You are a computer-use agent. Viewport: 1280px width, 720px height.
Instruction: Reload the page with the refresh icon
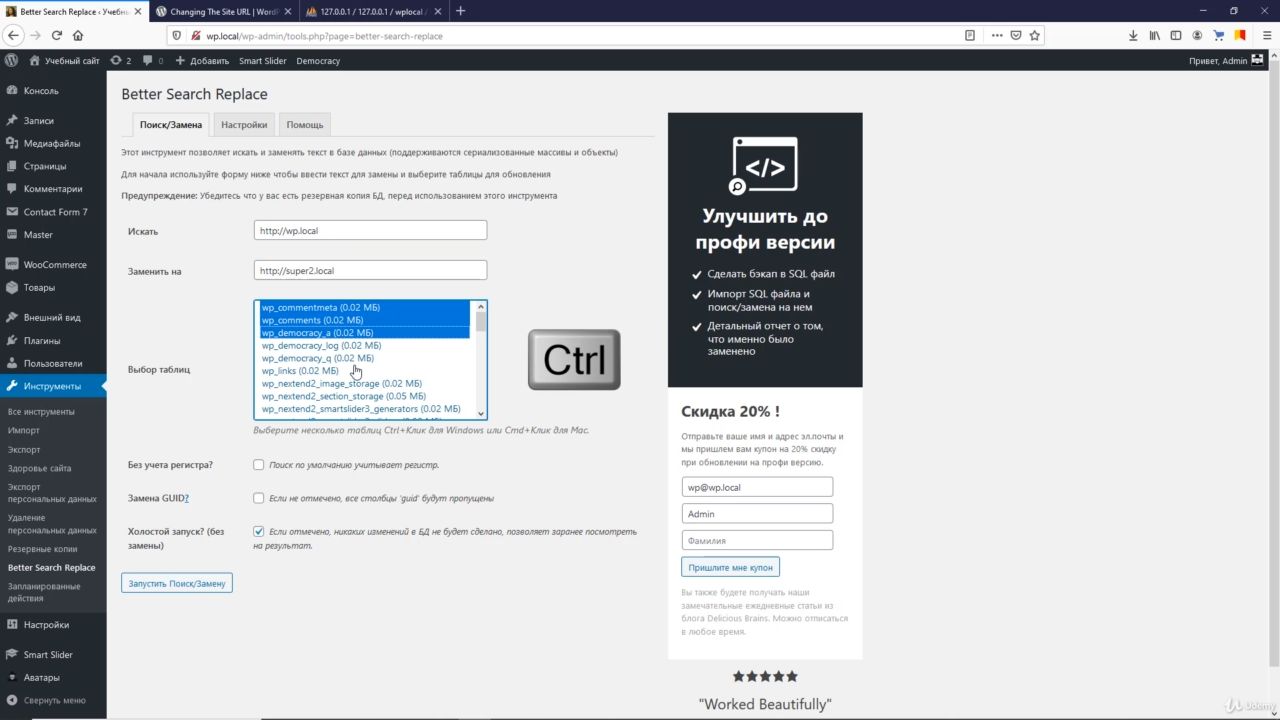57,35
